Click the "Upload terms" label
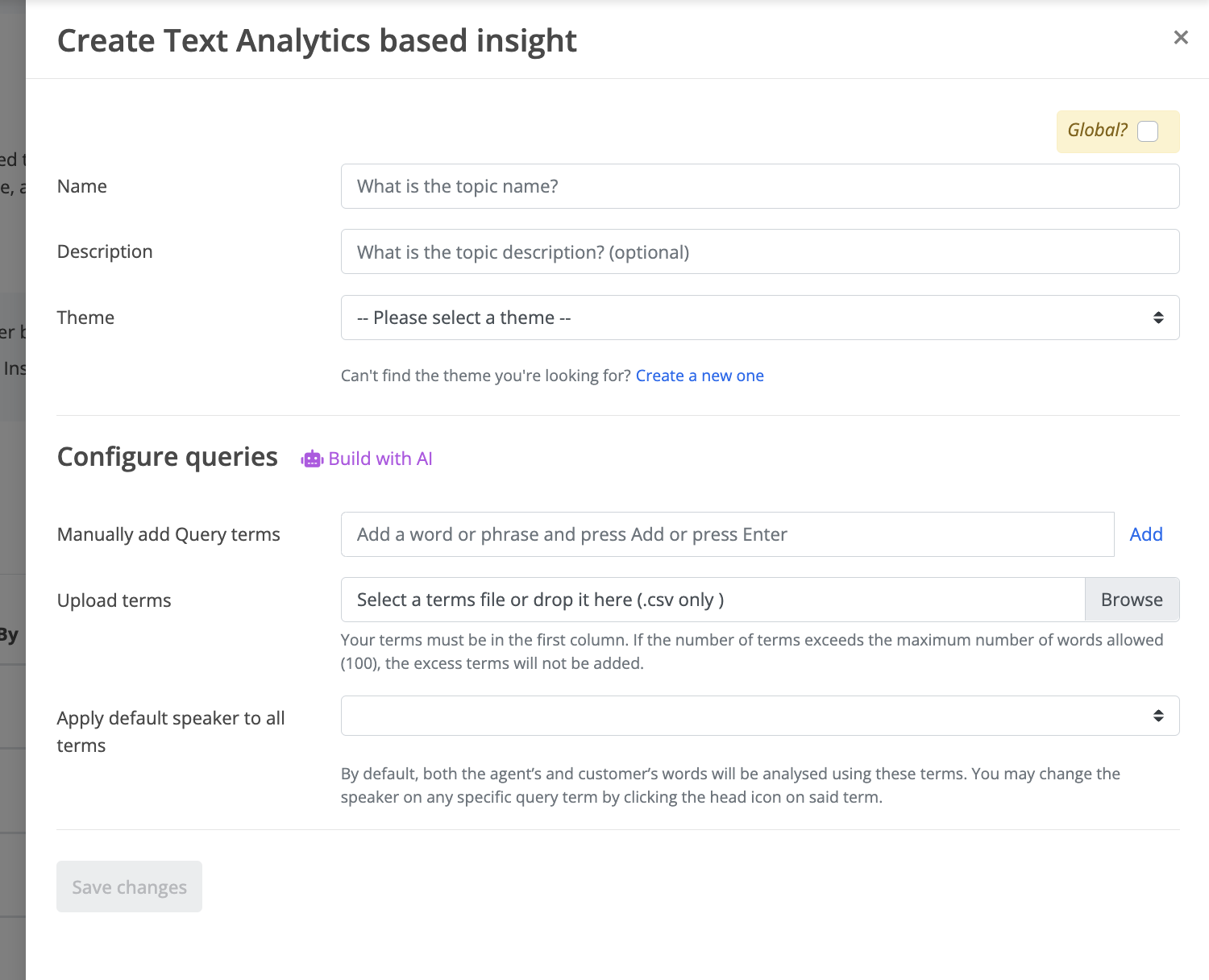 pyautogui.click(x=114, y=600)
